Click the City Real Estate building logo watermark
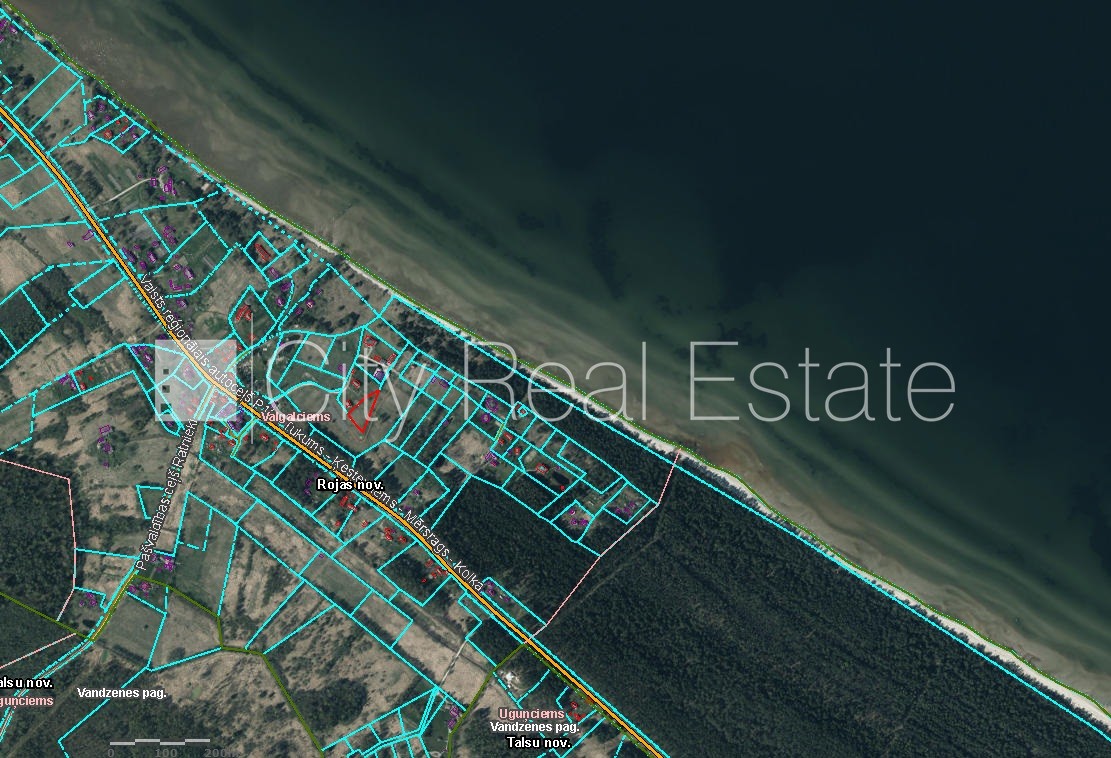Screen dimensions: 1111x758 click(x=196, y=380)
